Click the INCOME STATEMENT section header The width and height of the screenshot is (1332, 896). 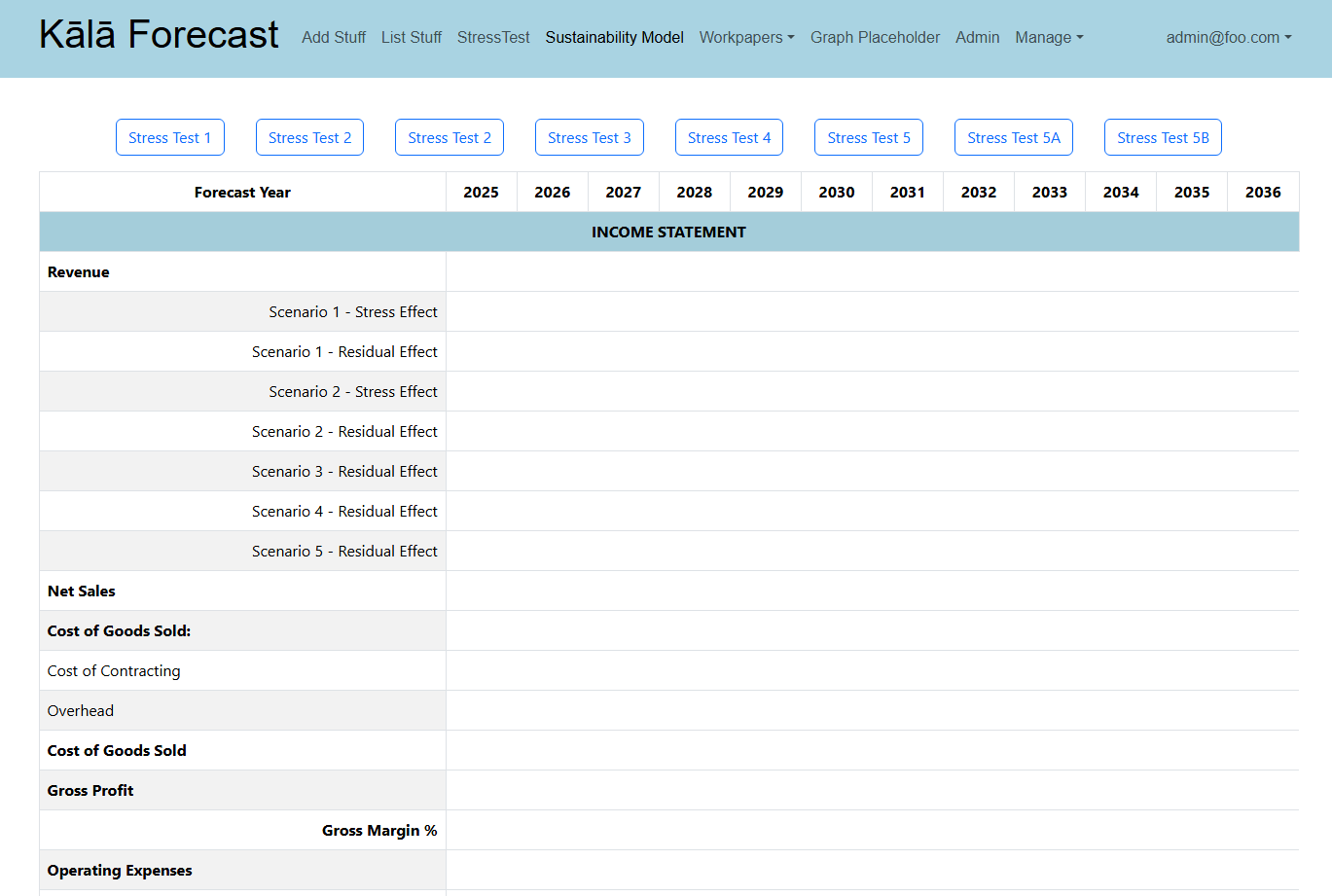[x=668, y=232]
